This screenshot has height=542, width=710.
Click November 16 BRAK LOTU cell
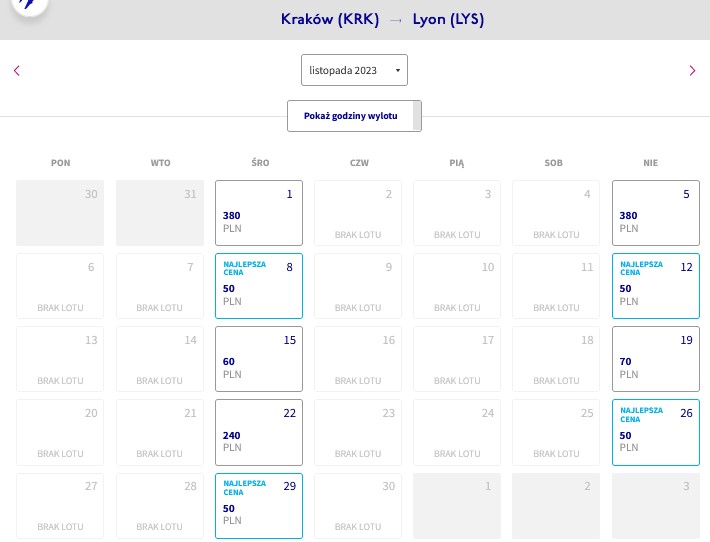pos(358,359)
